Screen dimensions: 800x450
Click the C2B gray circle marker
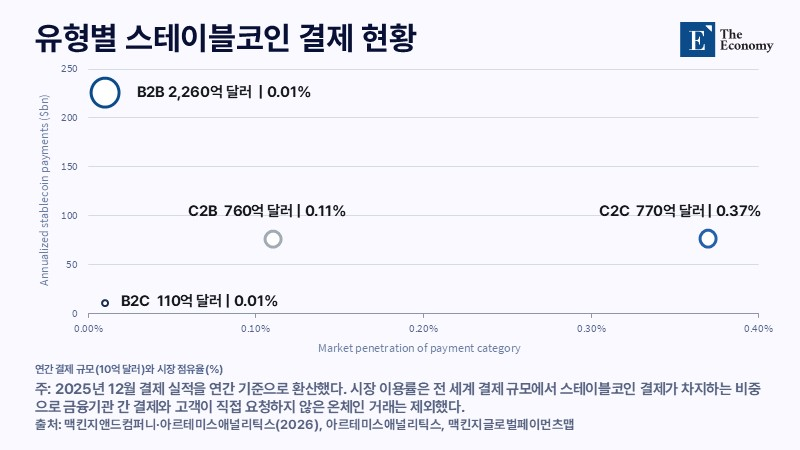pos(273,239)
